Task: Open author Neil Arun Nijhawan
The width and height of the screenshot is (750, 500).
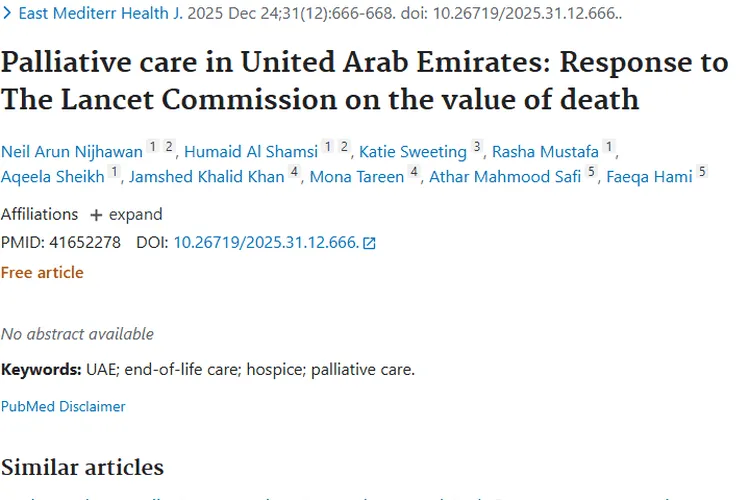Action: click(x=72, y=152)
